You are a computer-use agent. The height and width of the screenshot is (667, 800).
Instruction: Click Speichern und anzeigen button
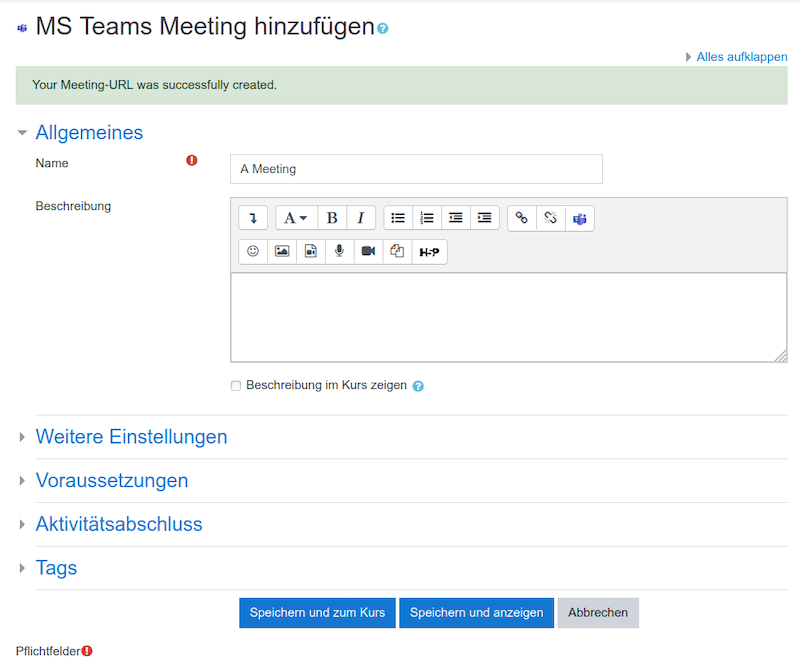pos(477,613)
